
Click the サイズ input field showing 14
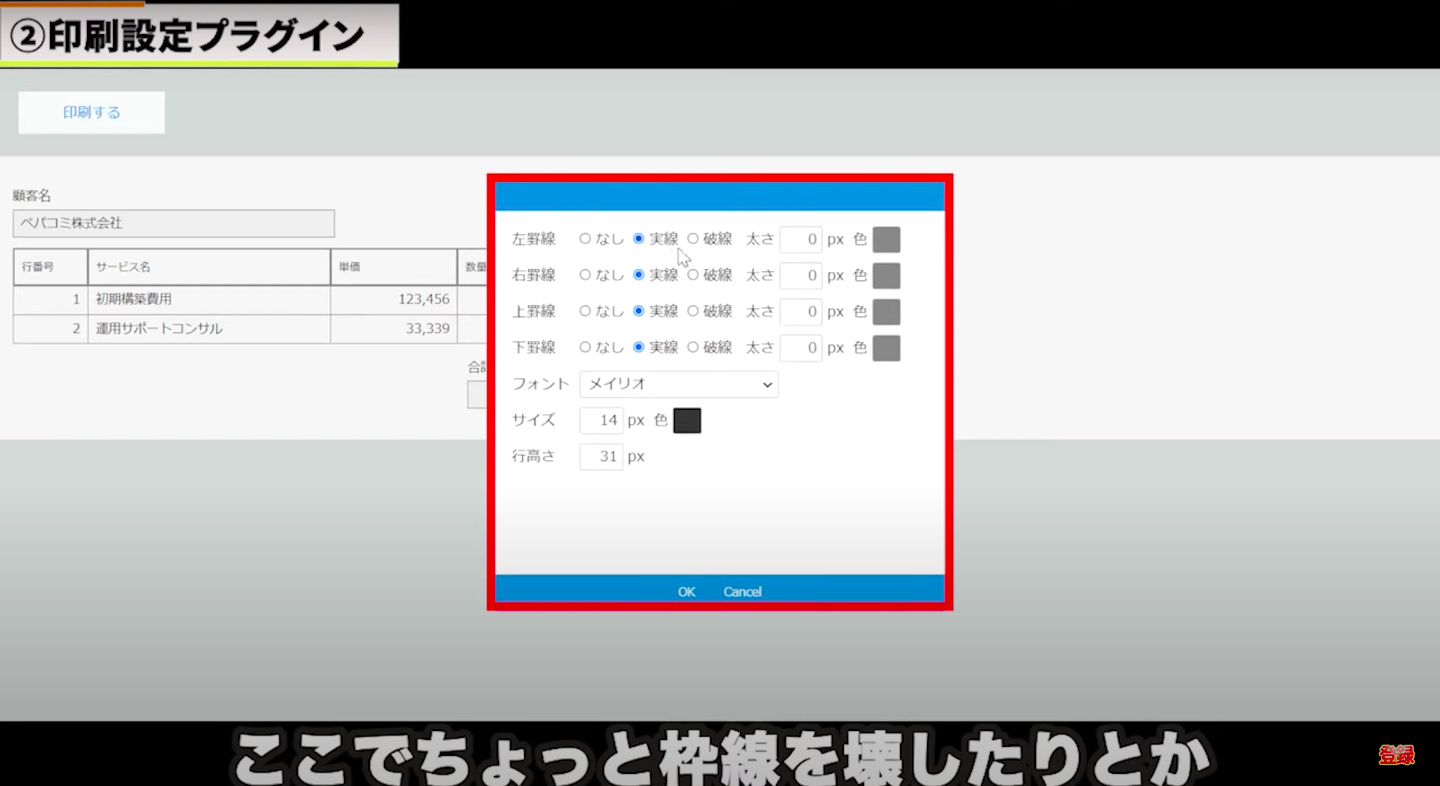[x=601, y=421]
